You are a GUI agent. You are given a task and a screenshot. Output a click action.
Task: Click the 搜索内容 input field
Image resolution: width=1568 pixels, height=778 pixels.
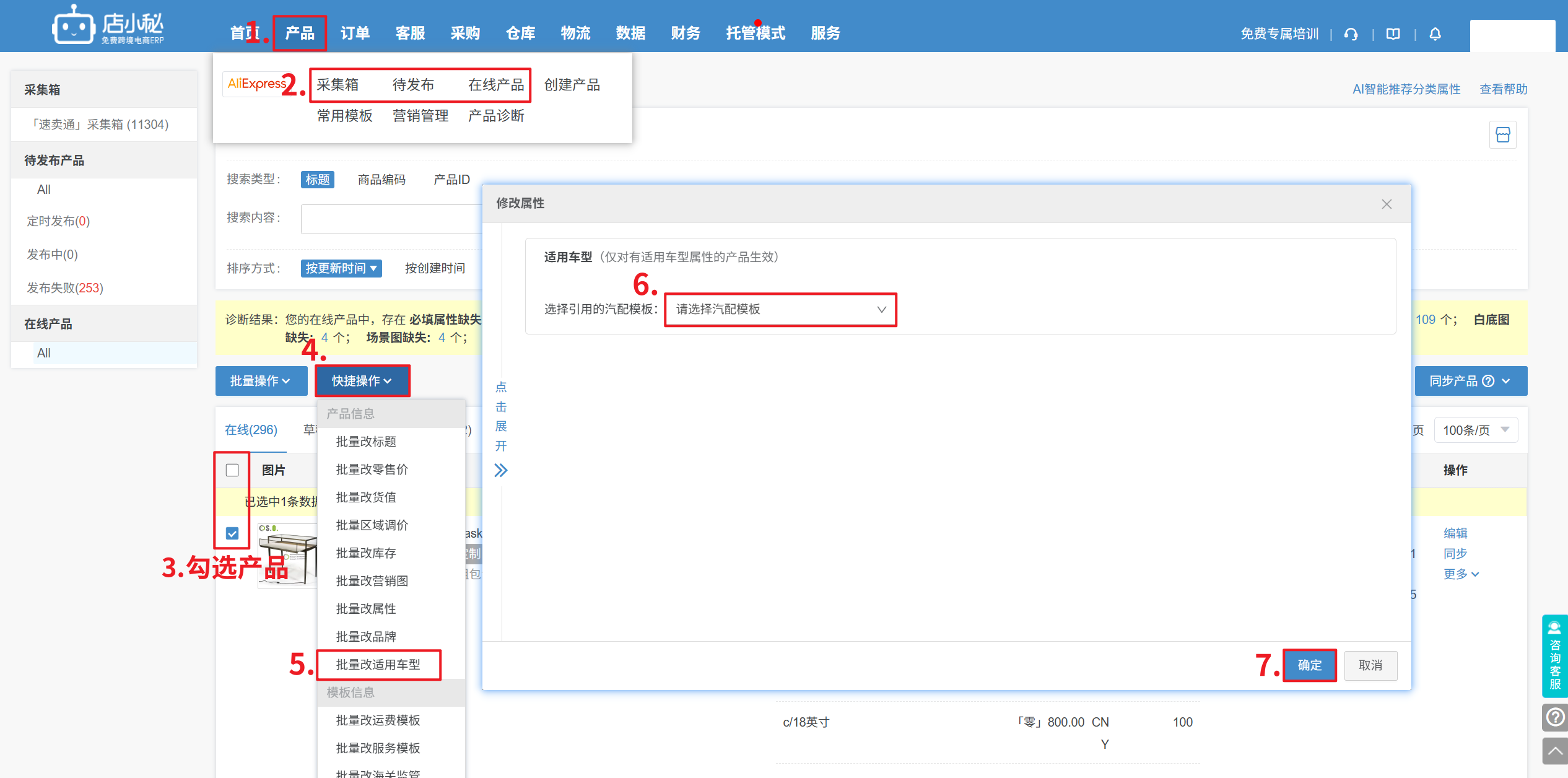(391, 219)
